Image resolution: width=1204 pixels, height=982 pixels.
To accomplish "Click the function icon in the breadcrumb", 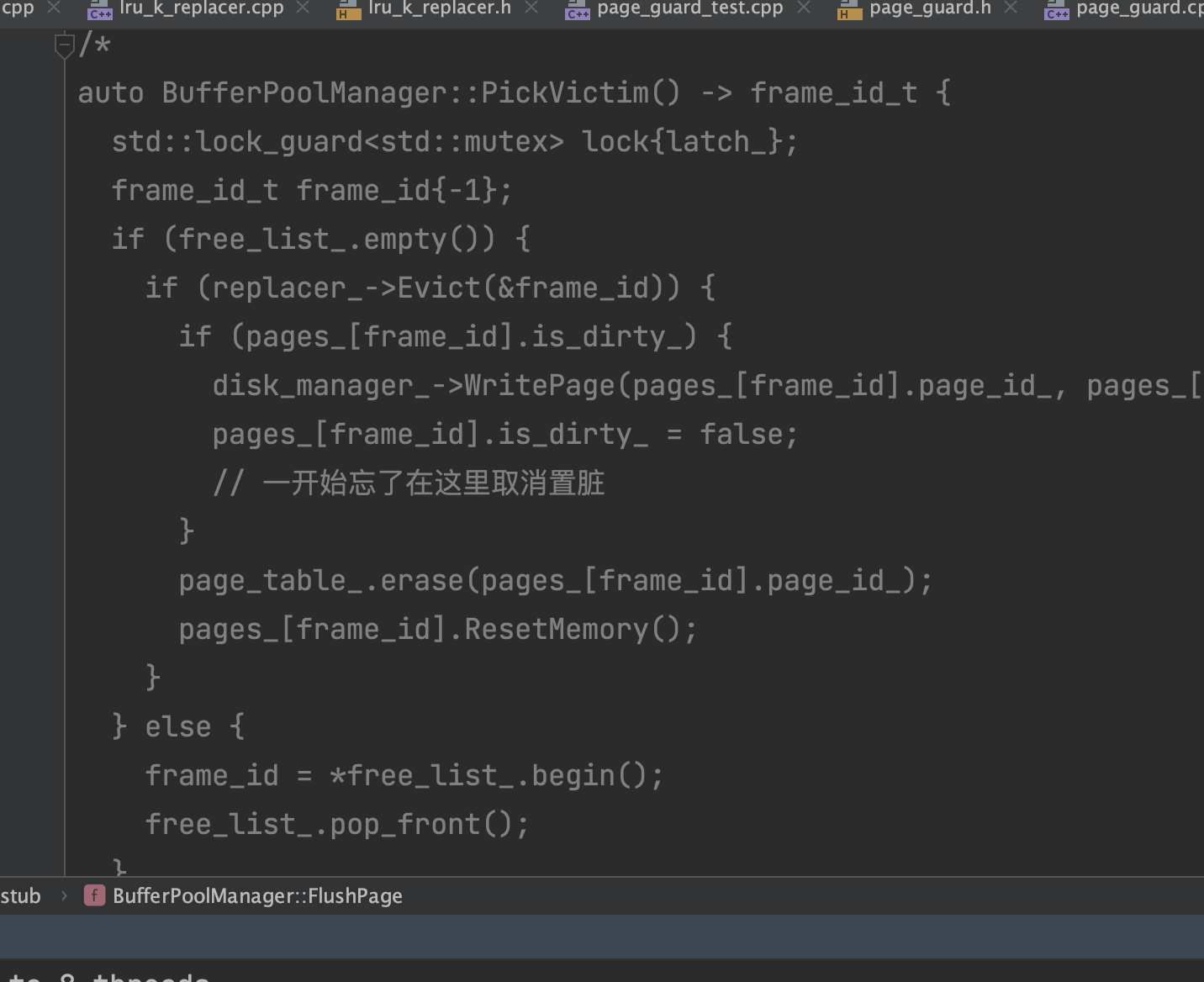I will pos(94,895).
